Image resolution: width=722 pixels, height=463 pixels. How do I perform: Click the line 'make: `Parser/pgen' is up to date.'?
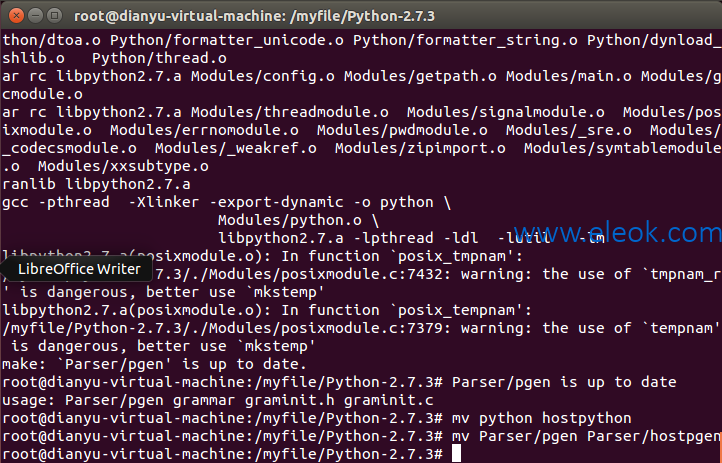click(155, 364)
